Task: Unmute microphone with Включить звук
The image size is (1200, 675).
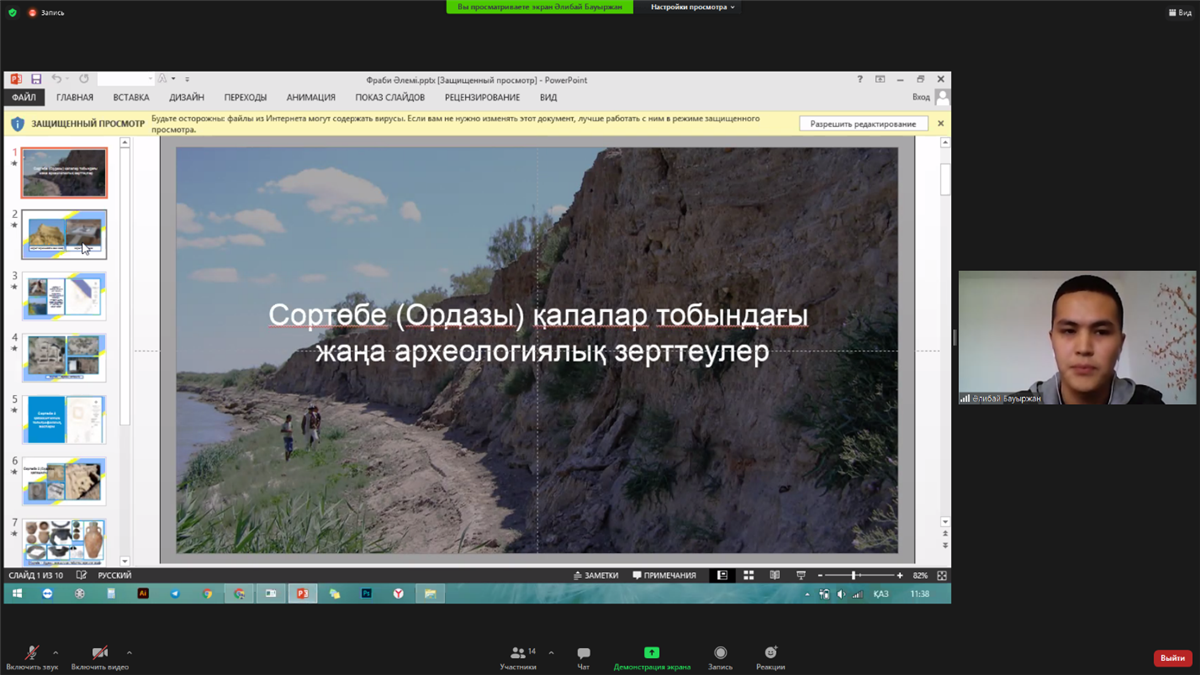Action: pyautogui.click(x=32, y=653)
